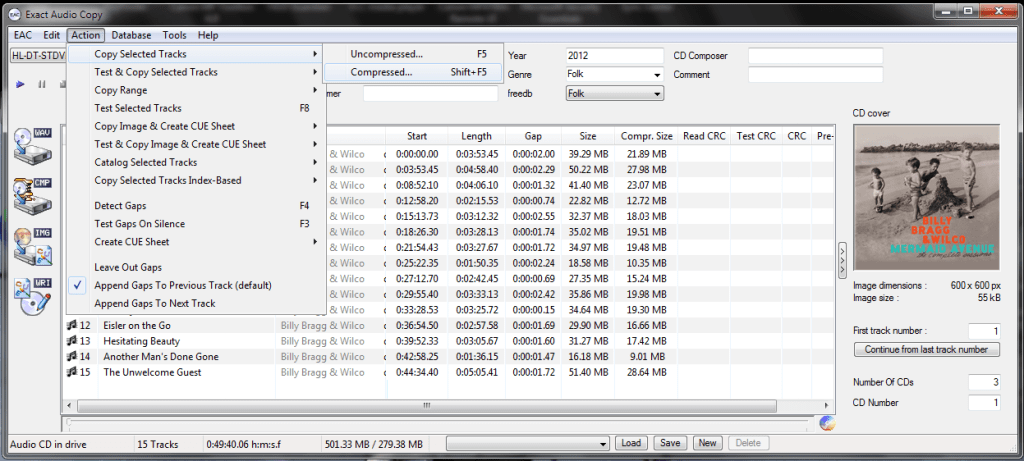Click music note icon for track 15

coord(72,372)
